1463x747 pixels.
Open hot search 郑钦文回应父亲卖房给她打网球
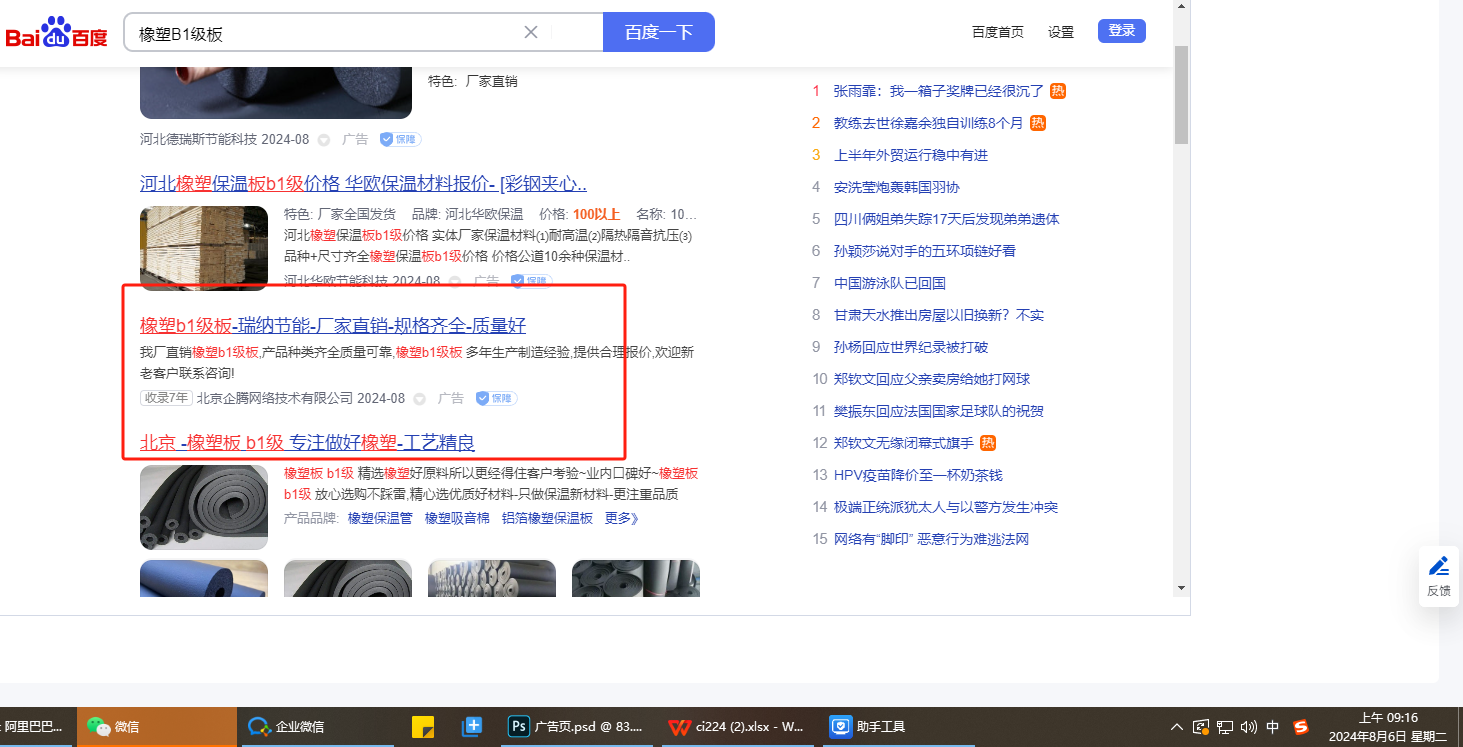[932, 379]
